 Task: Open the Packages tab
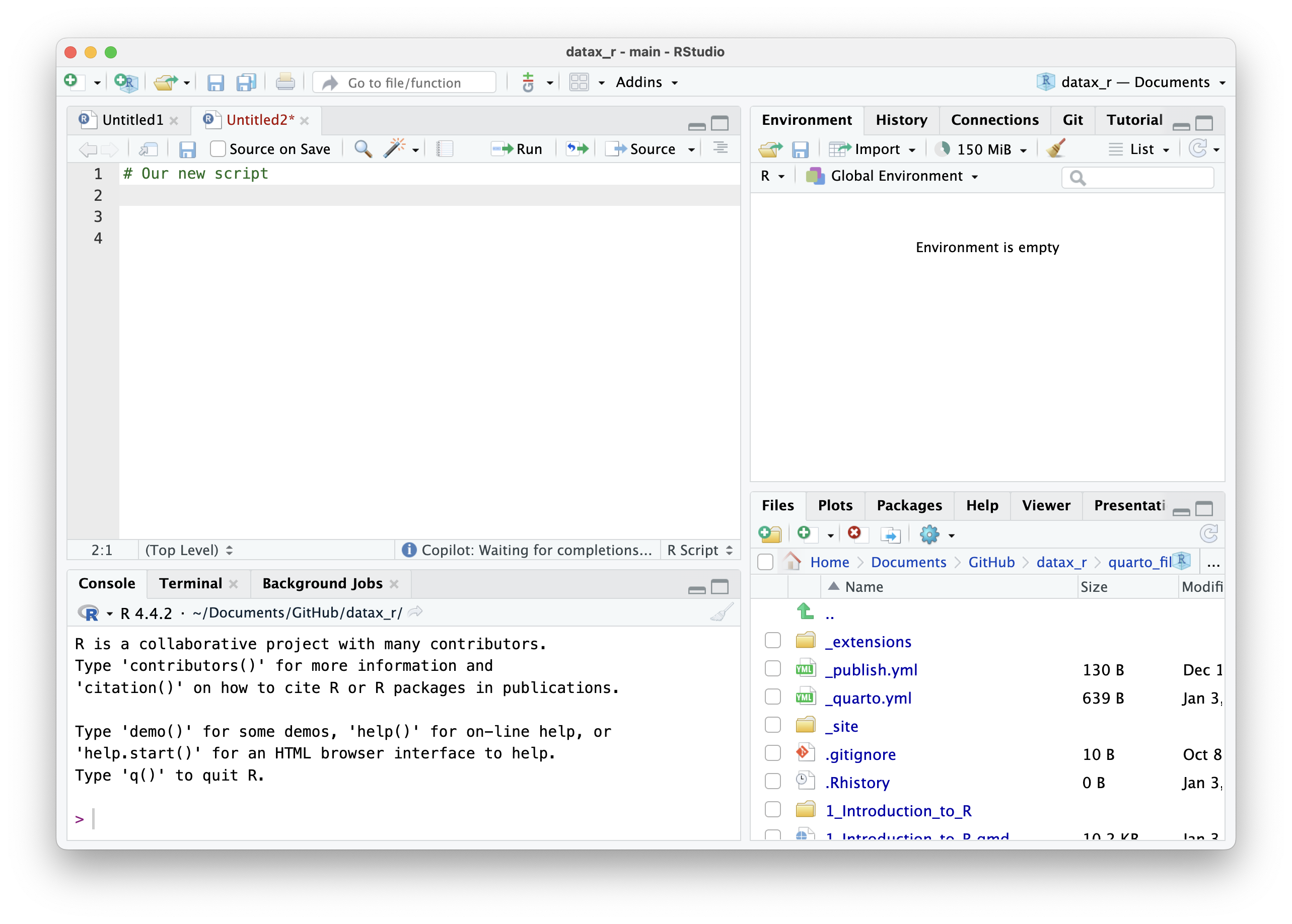click(x=909, y=505)
